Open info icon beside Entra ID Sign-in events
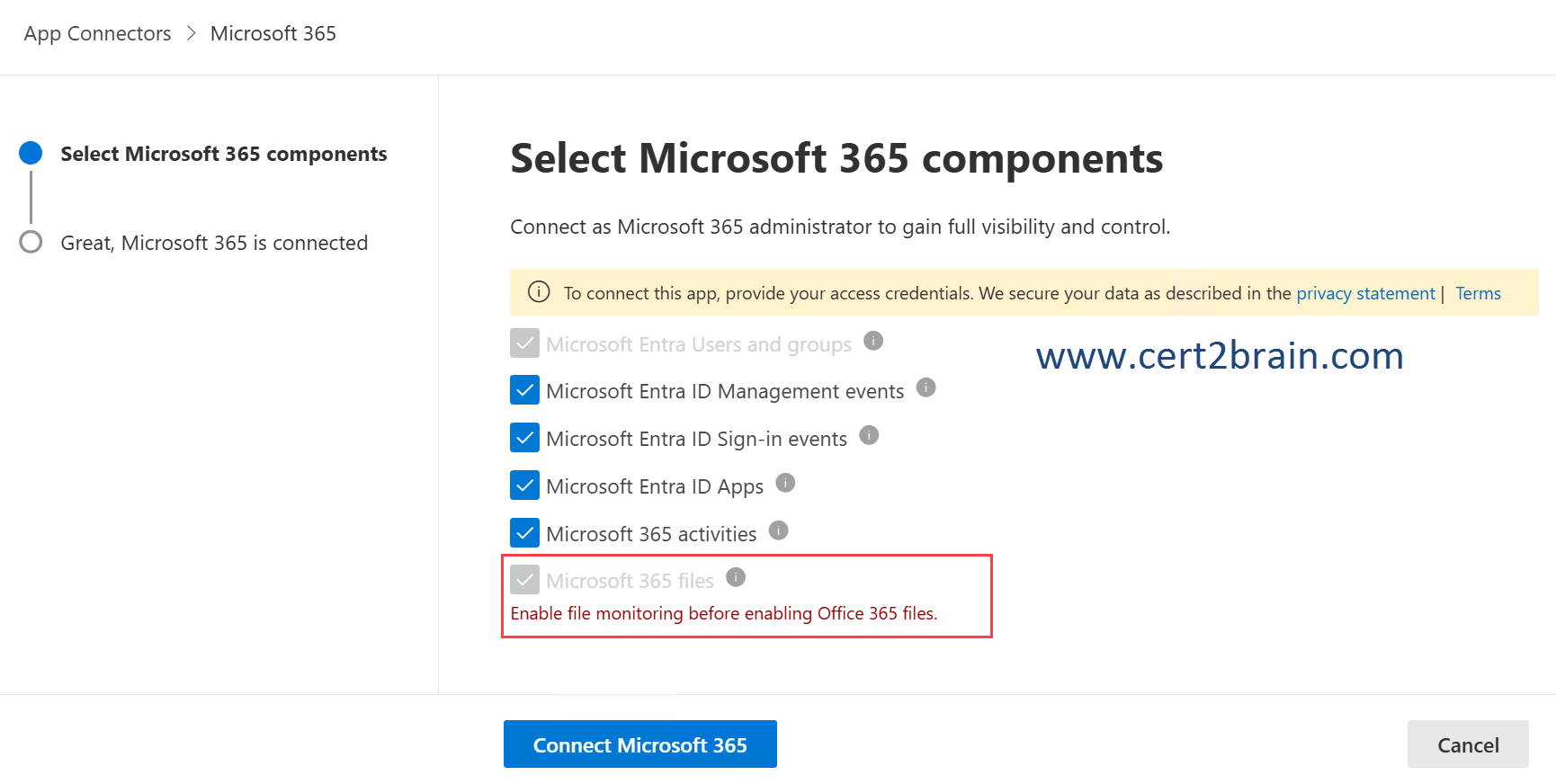Image resolution: width=1556 pixels, height=784 pixels. [869, 435]
